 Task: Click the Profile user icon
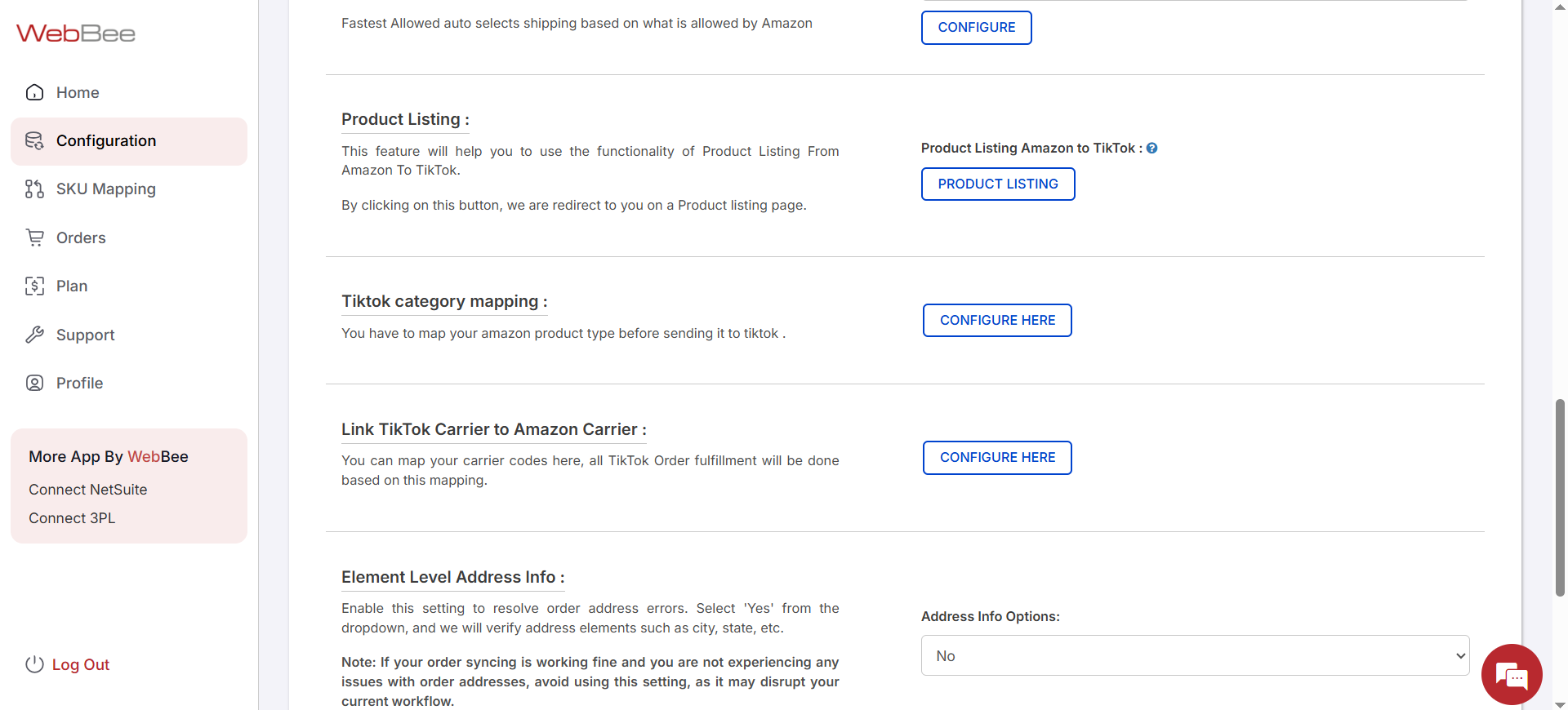(34, 383)
